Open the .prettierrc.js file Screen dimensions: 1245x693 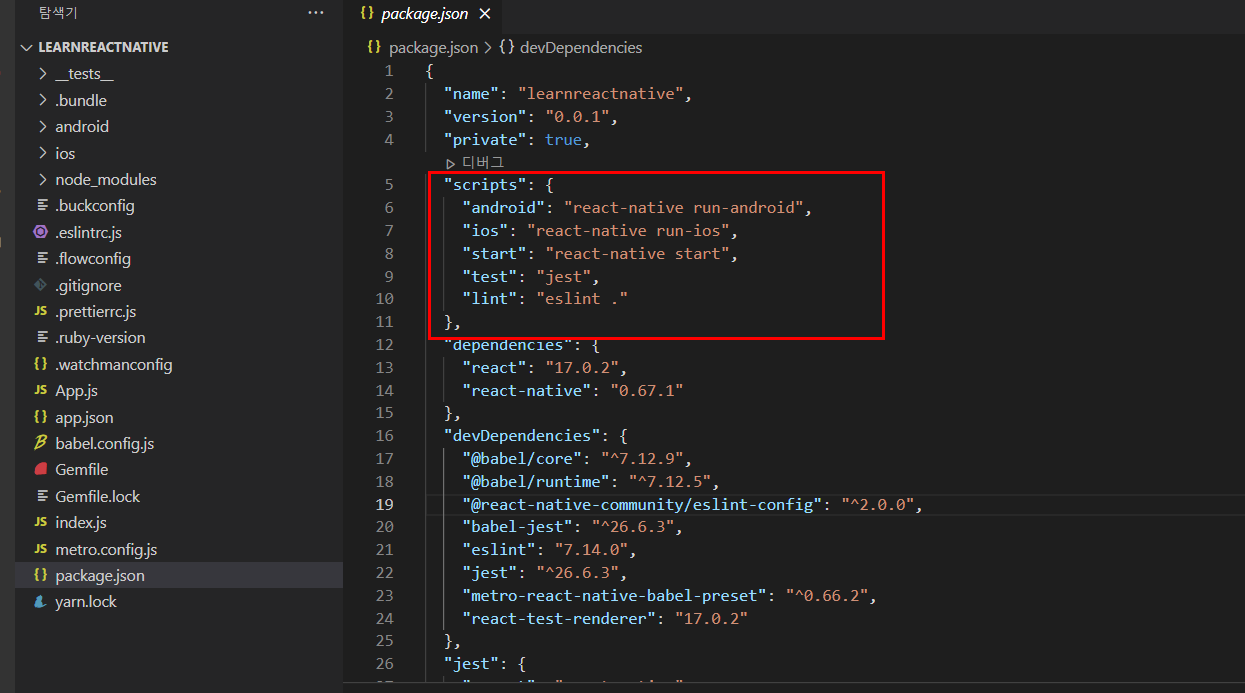pos(96,312)
